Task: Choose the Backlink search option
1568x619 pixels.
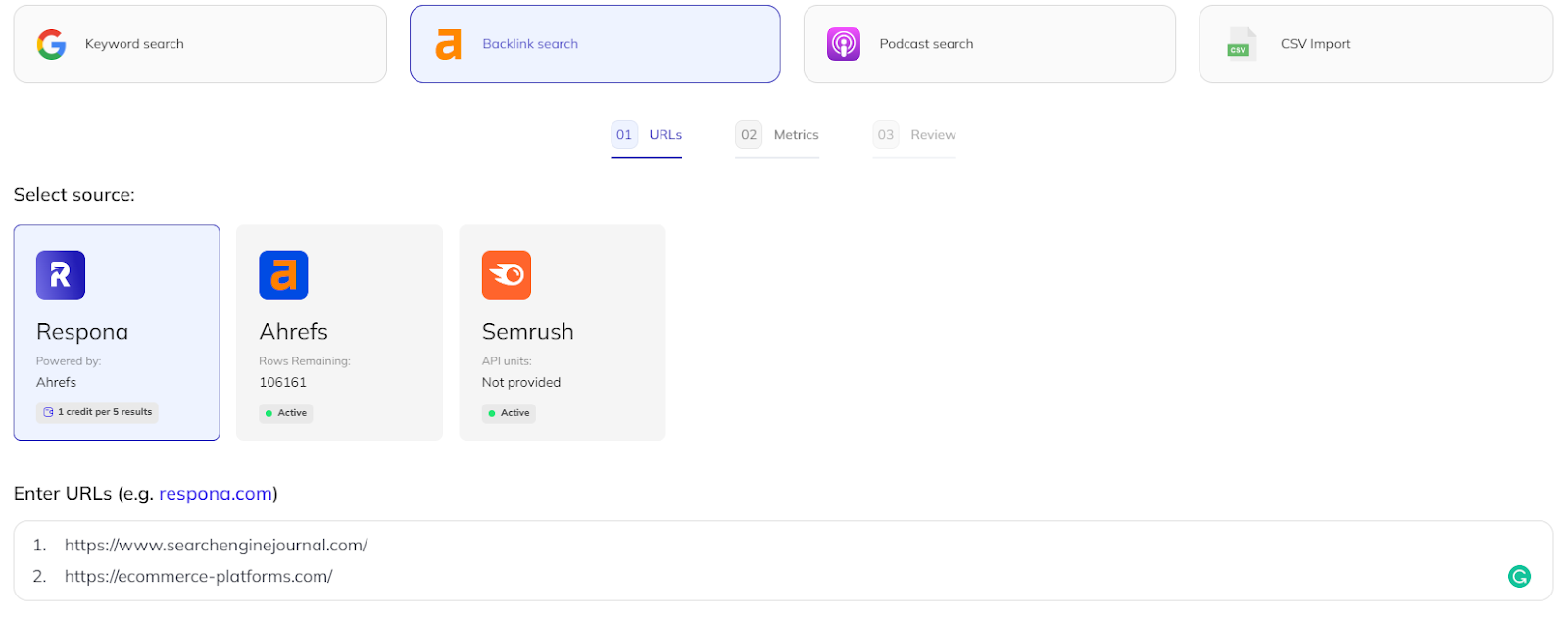Action: (x=595, y=44)
